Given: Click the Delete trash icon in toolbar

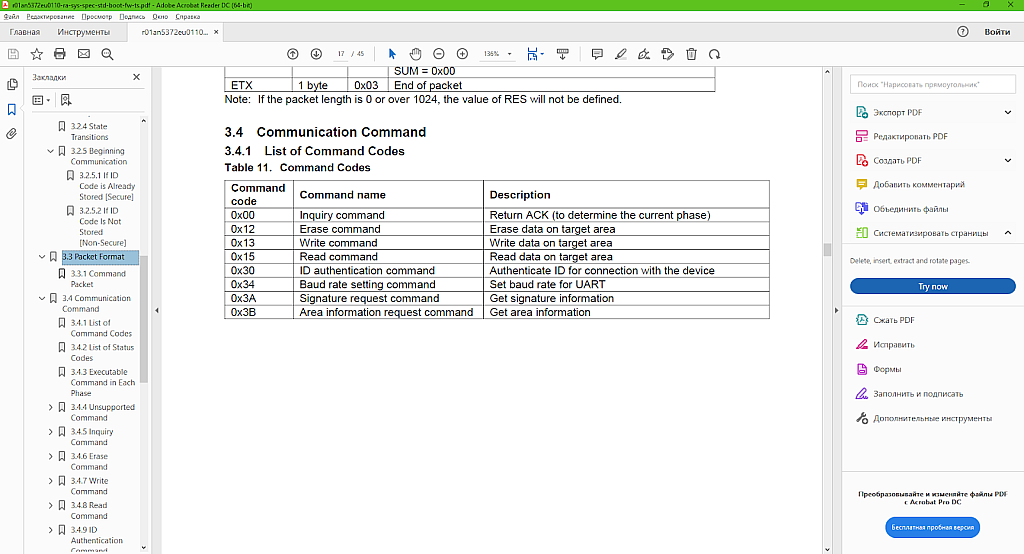Looking at the screenshot, I should (x=691, y=53).
